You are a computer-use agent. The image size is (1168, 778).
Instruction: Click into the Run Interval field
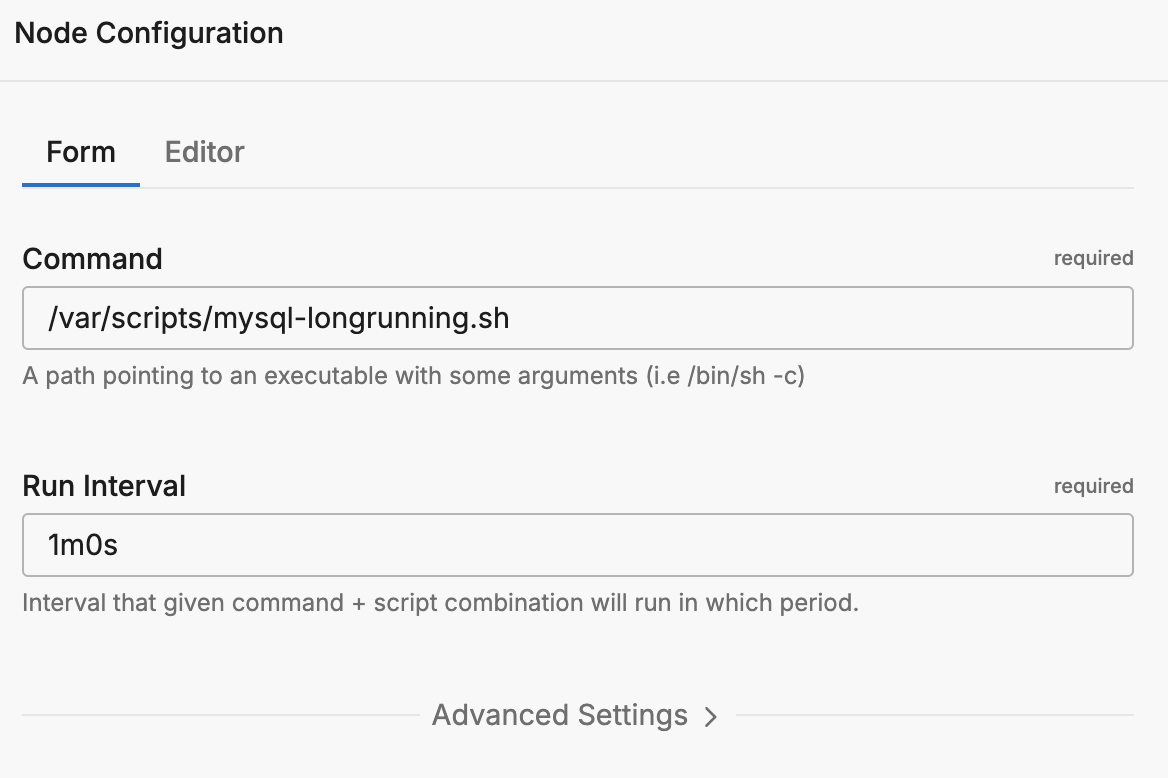pos(577,545)
